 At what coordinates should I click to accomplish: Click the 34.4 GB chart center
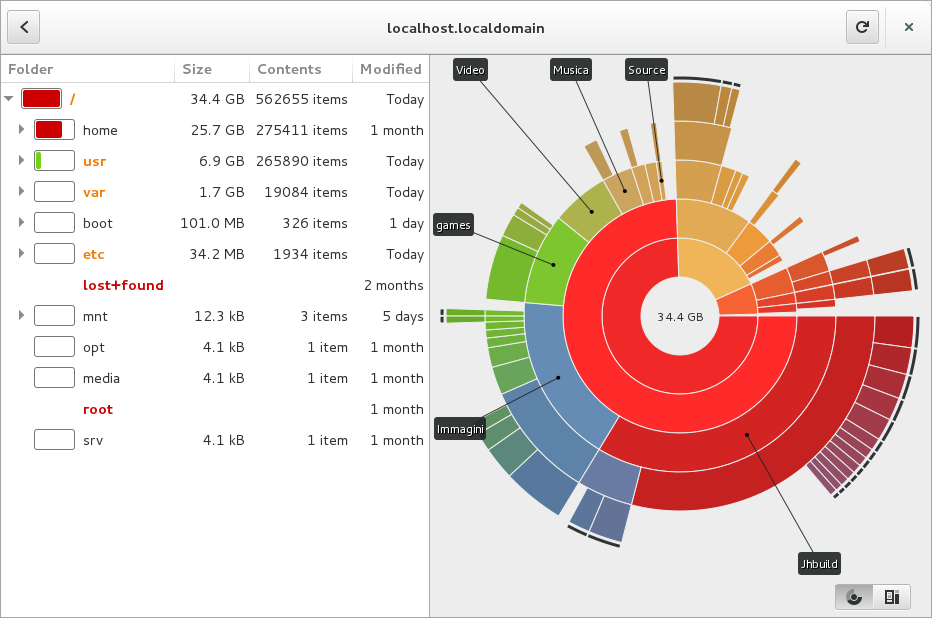point(680,316)
